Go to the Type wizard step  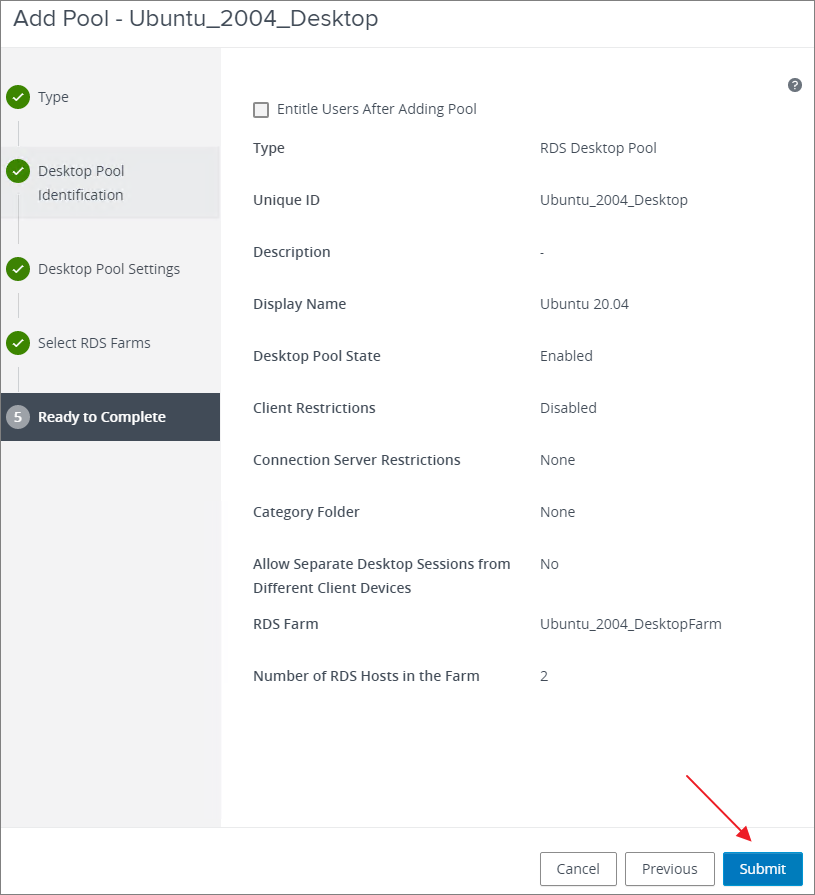(x=53, y=97)
